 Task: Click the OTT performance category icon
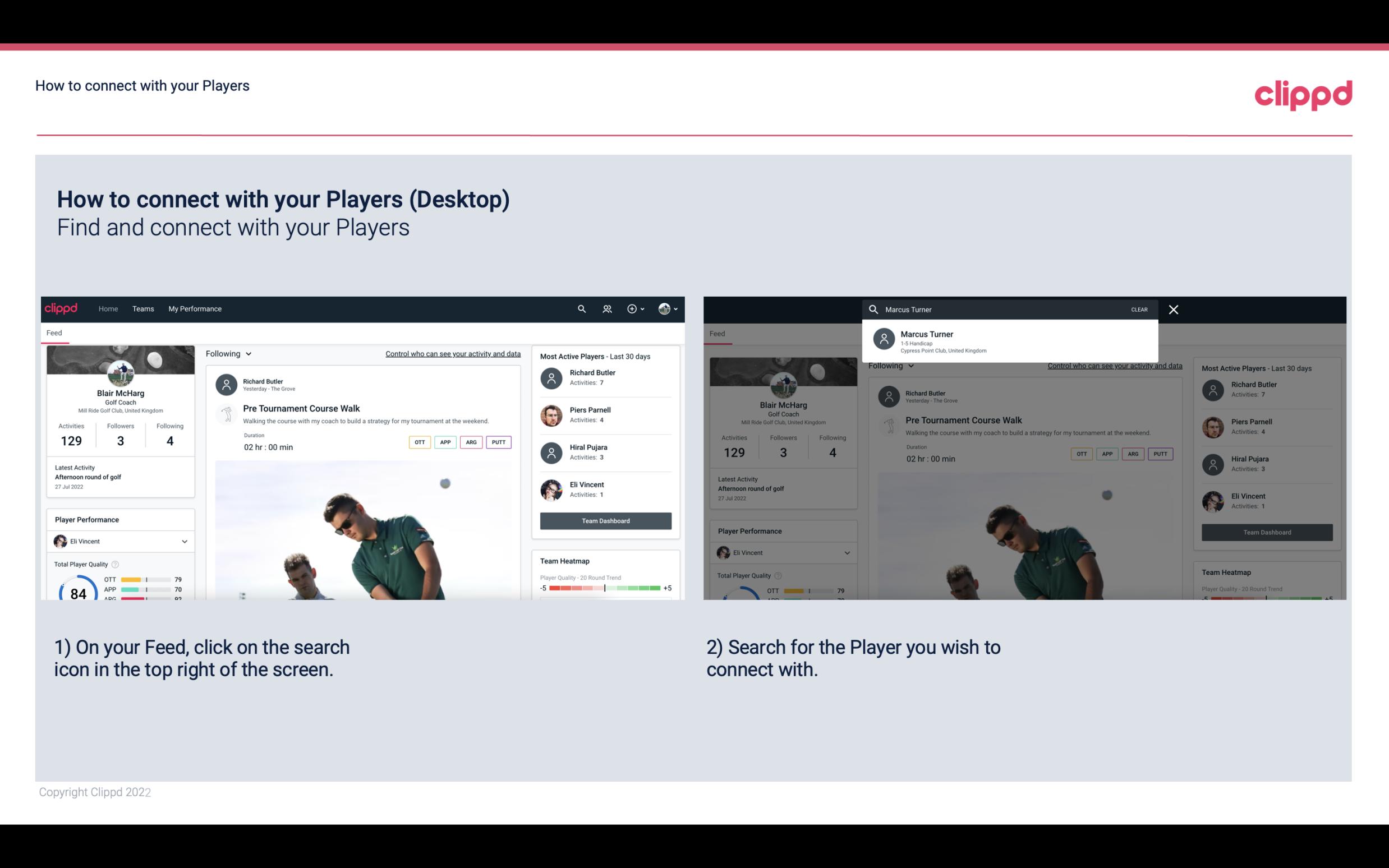(419, 441)
